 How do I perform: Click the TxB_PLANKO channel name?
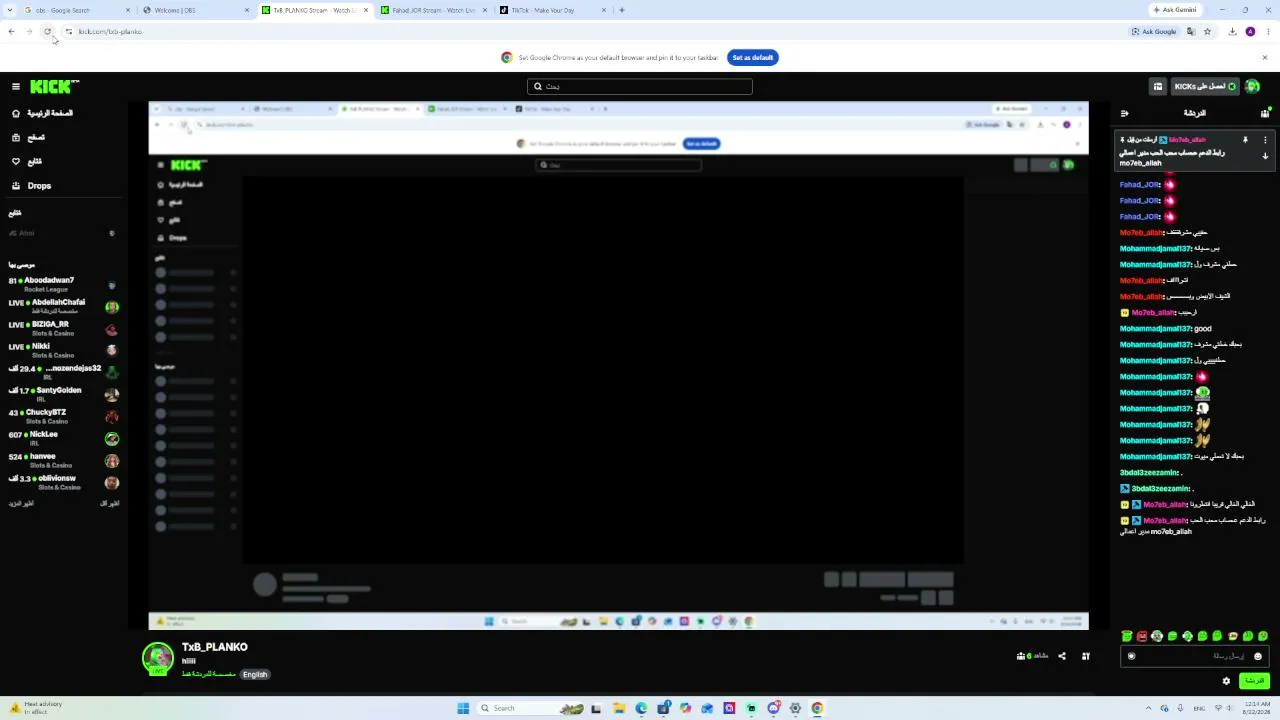pyautogui.click(x=214, y=647)
